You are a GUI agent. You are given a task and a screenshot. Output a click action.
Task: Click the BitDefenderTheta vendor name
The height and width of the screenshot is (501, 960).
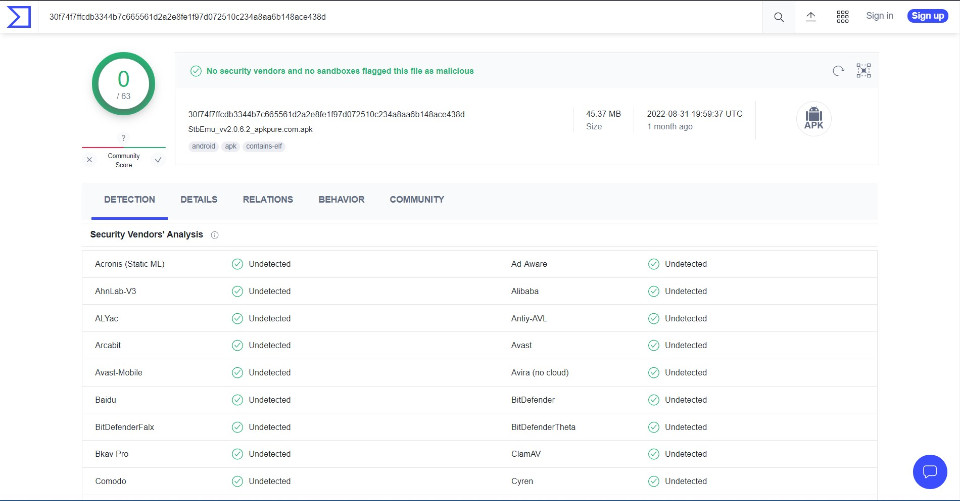[x=543, y=427]
